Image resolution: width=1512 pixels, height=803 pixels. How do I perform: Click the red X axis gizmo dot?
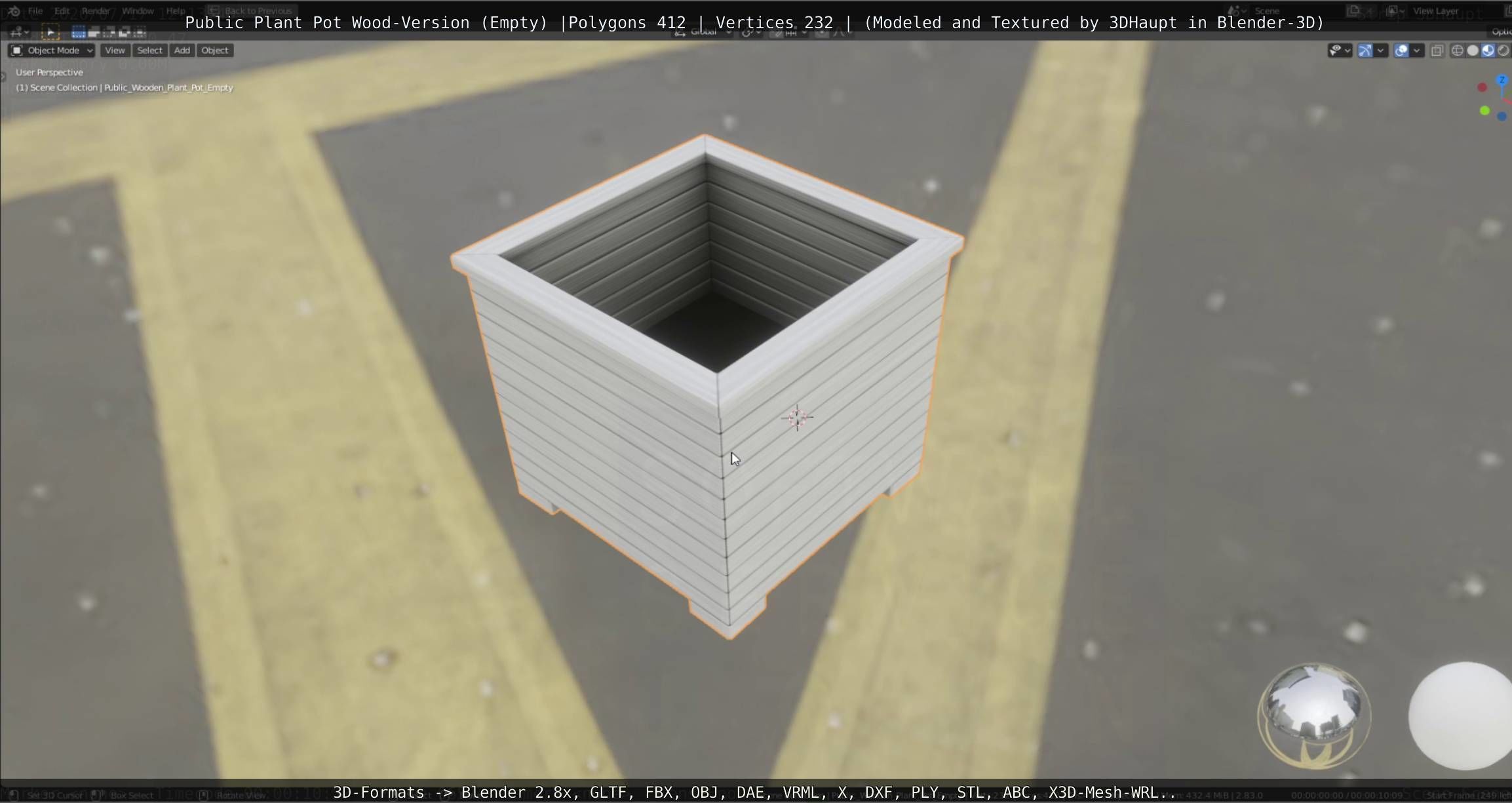pyautogui.click(x=1482, y=87)
